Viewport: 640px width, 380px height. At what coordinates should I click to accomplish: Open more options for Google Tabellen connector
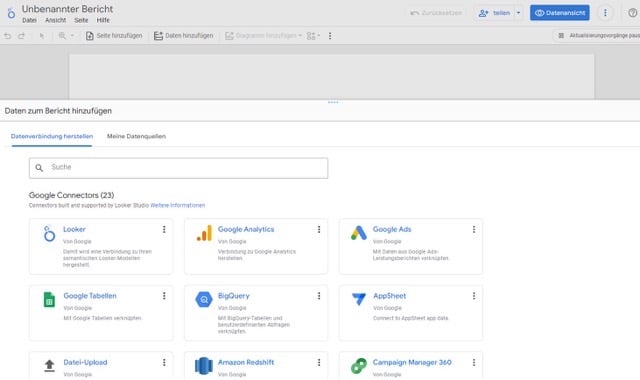(x=164, y=296)
